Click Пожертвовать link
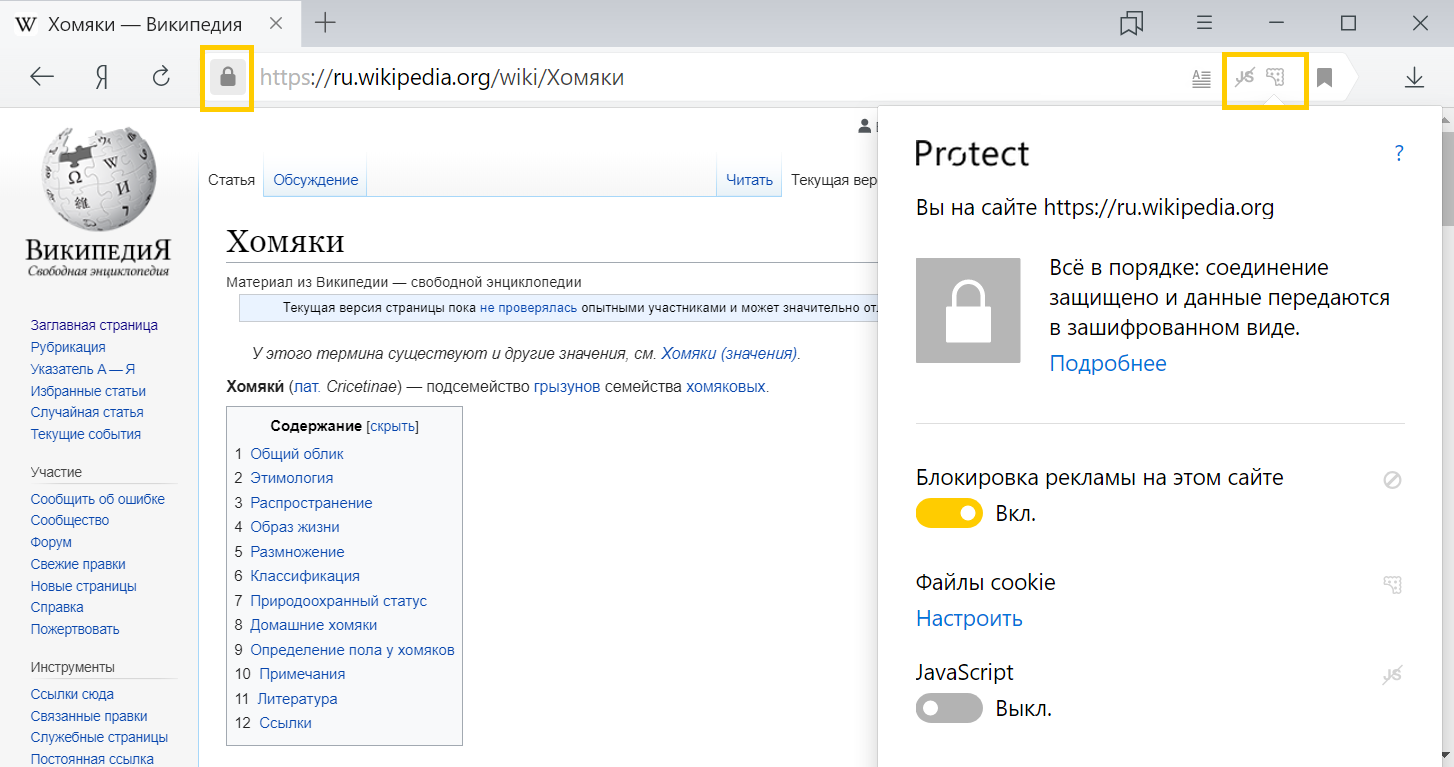 coord(75,629)
